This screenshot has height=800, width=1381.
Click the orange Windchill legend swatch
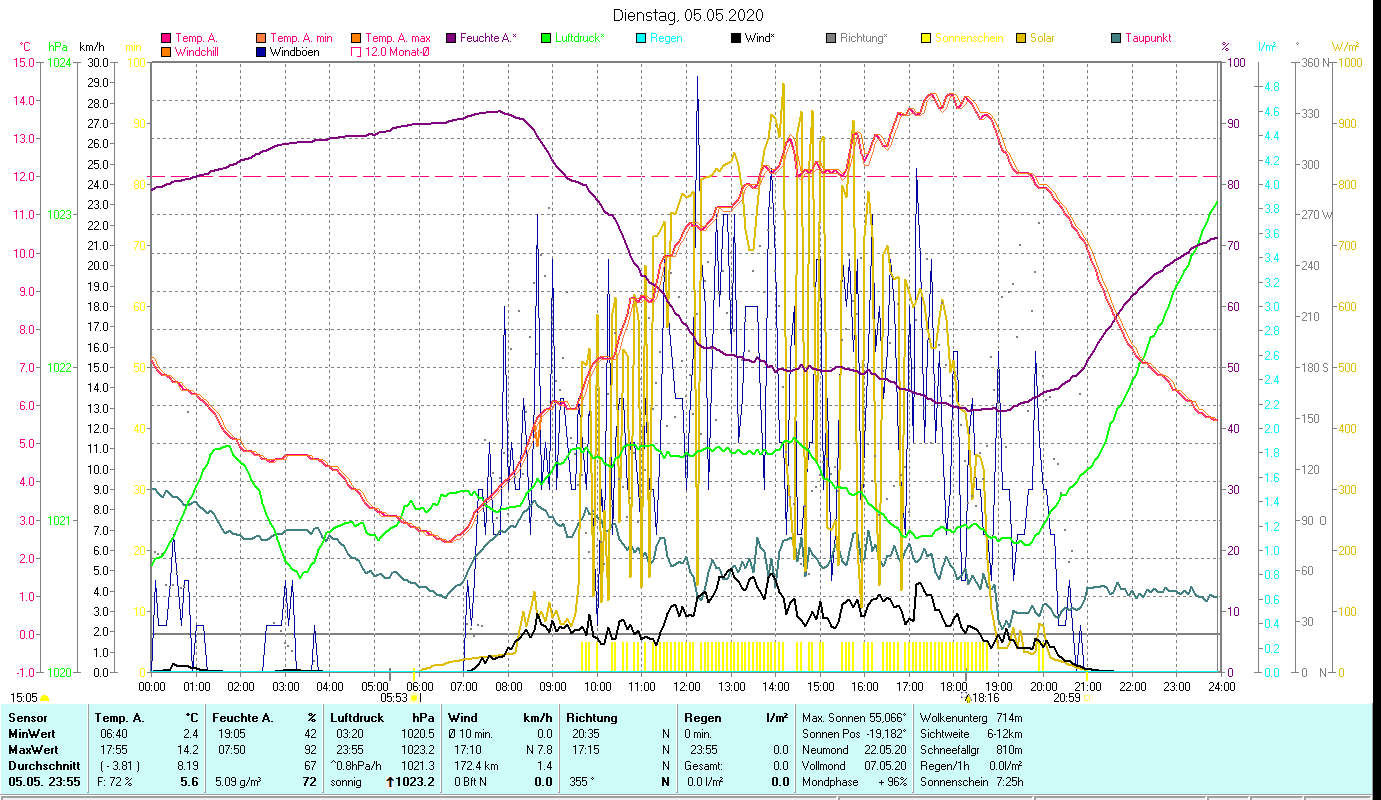click(166, 52)
